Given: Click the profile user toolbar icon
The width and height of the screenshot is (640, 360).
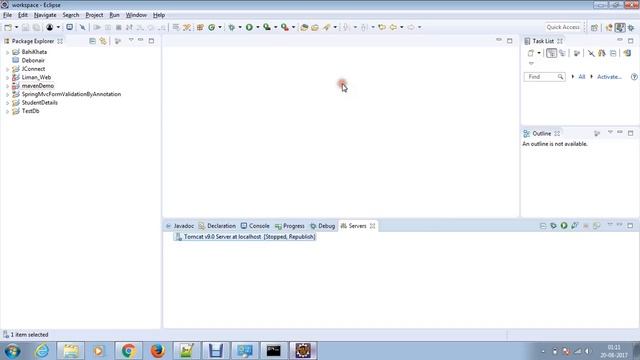Looking at the screenshot, I should click(x=49, y=27).
